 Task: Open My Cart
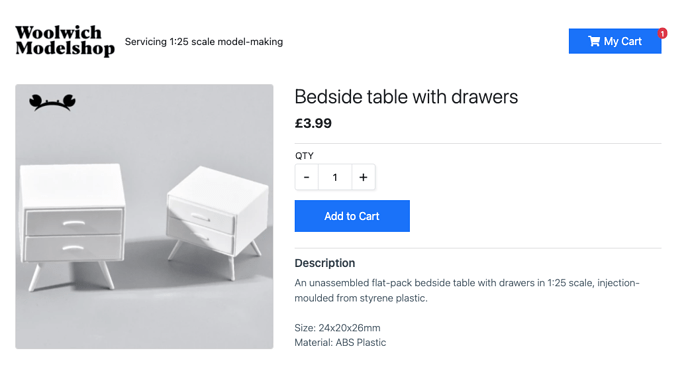(615, 41)
